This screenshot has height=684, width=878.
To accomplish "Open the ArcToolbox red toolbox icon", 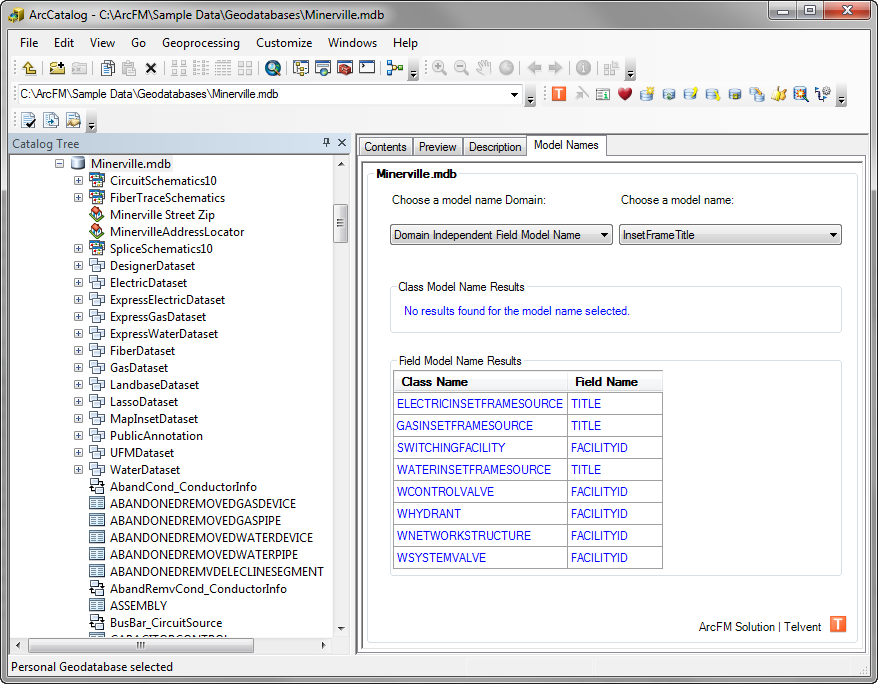I will click(x=345, y=68).
